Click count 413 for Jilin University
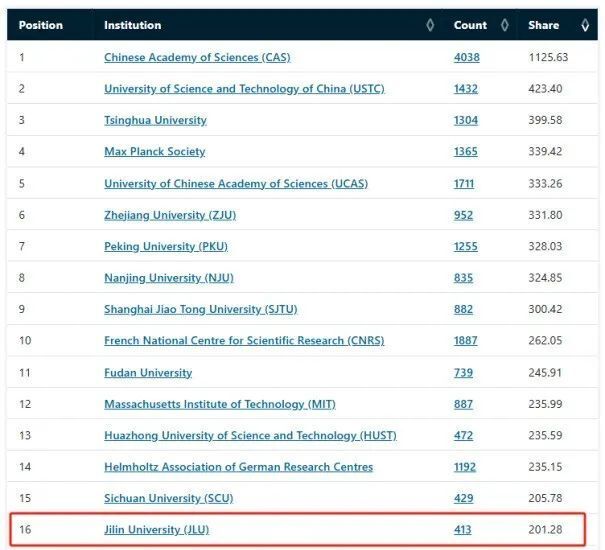605x550 pixels. pyautogui.click(x=463, y=530)
